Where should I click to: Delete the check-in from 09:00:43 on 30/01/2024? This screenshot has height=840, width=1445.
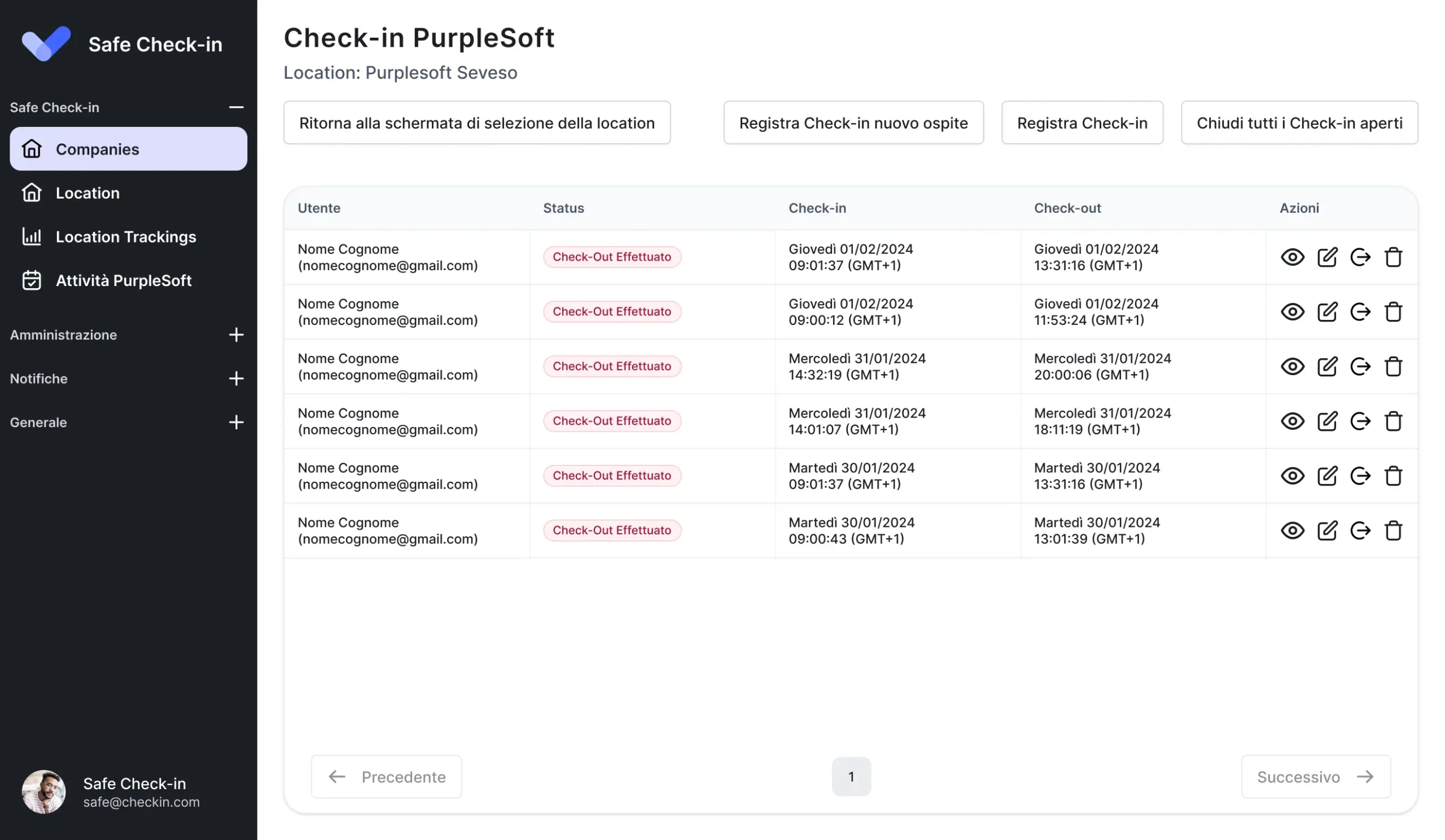tap(1394, 531)
